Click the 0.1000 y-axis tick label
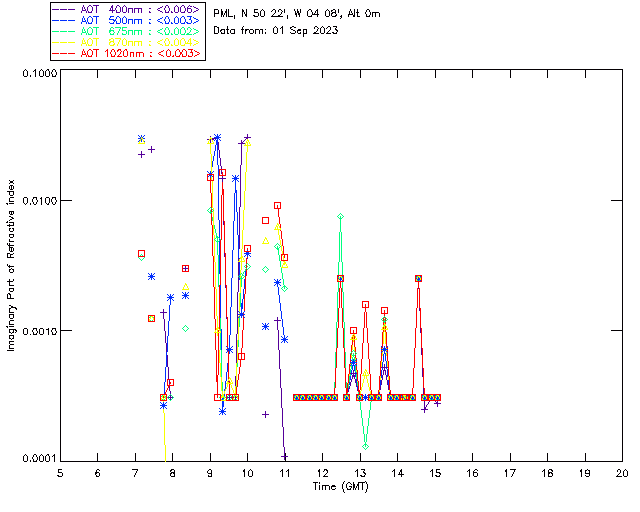The height and width of the screenshot is (512, 640). coord(40,73)
